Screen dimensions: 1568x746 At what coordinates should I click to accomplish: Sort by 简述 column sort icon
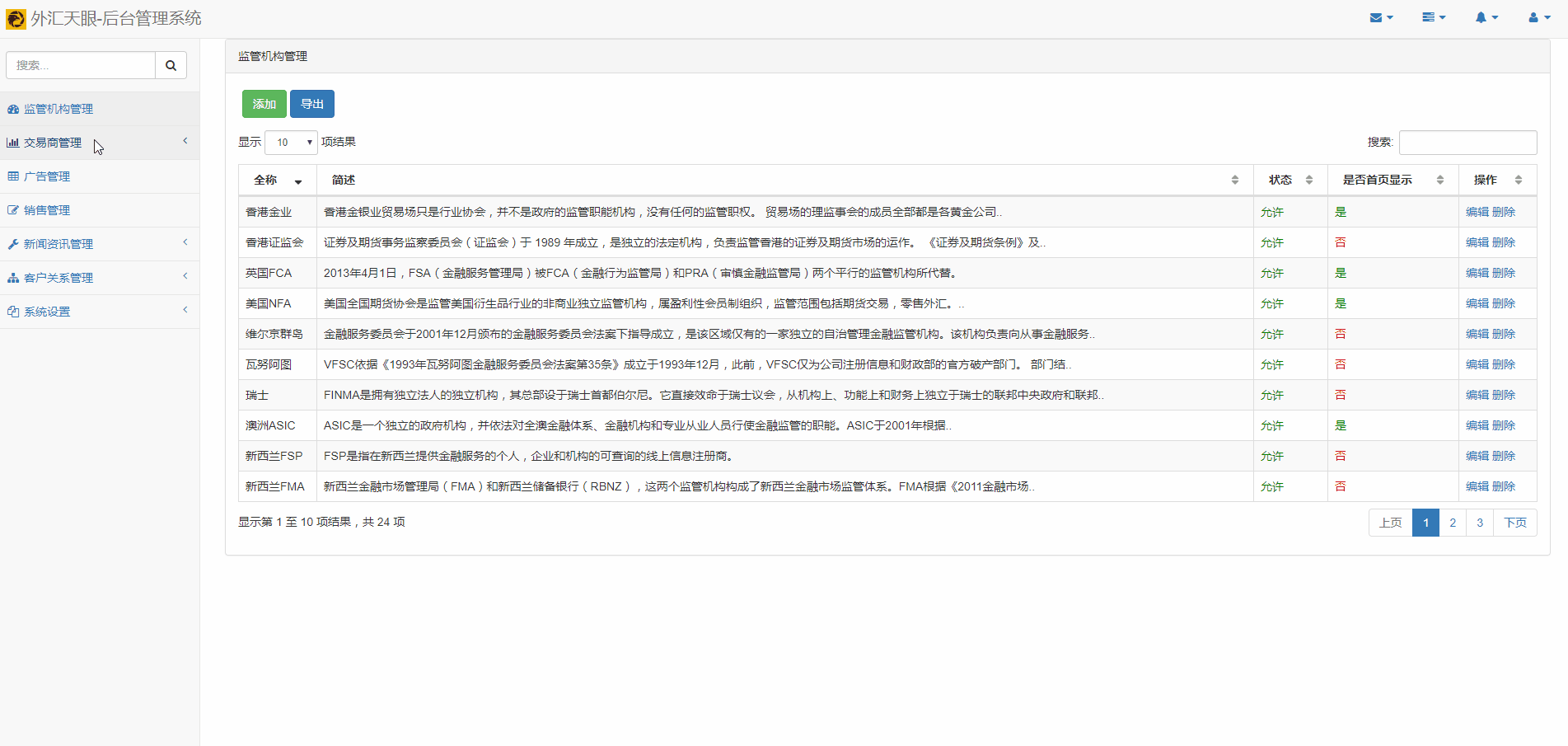click(1234, 180)
